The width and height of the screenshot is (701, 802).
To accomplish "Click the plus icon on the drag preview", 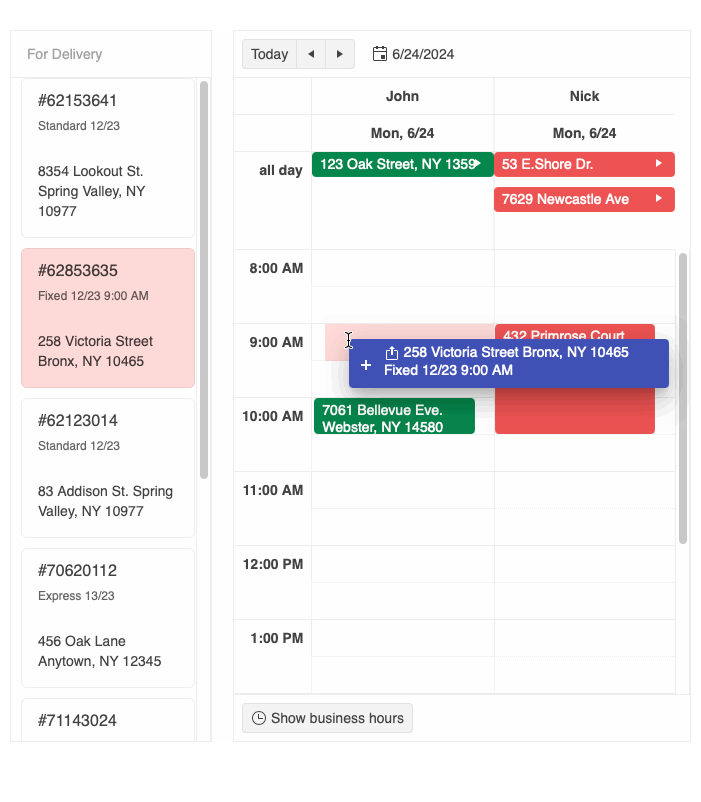I will point(364,365).
